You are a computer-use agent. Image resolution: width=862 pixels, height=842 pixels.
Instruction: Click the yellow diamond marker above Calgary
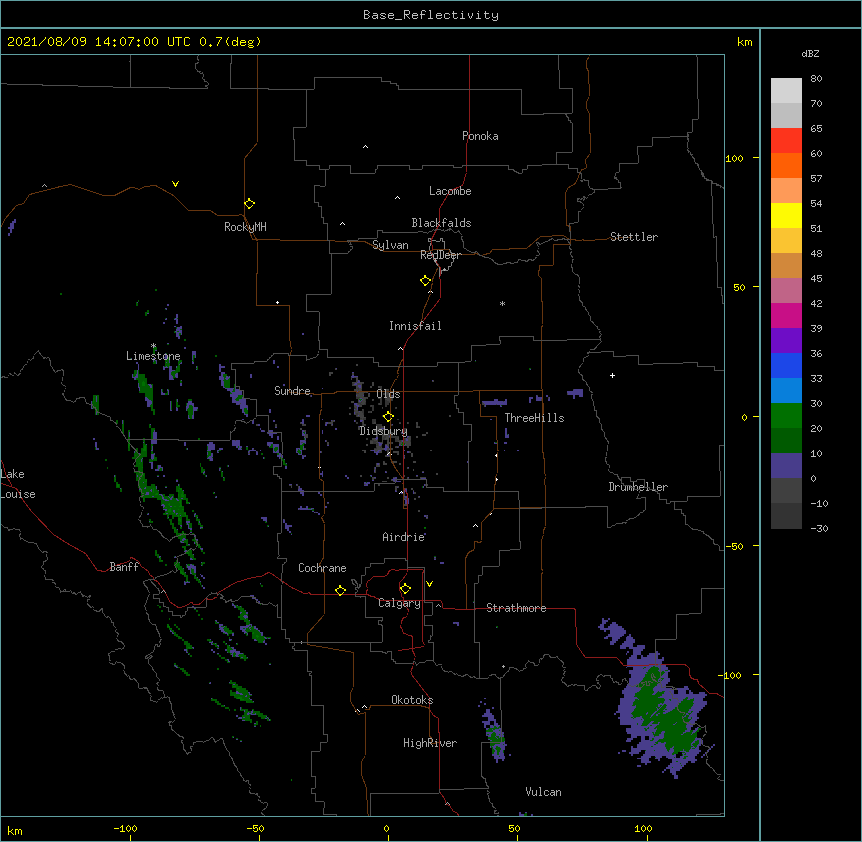point(405,589)
